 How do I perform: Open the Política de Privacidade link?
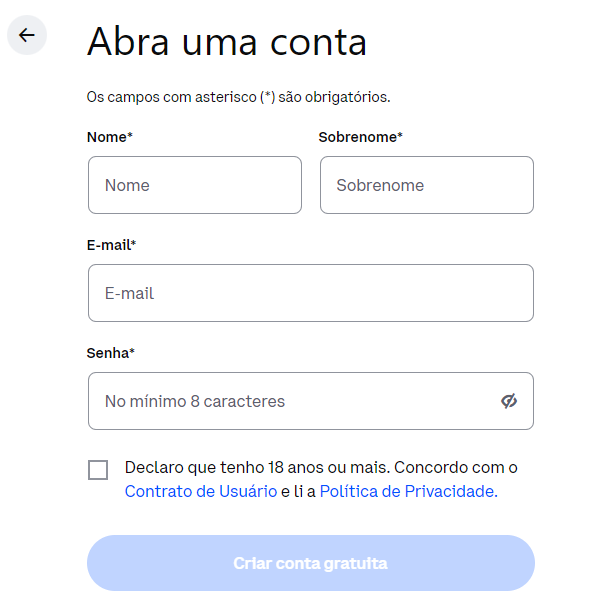tap(409, 491)
